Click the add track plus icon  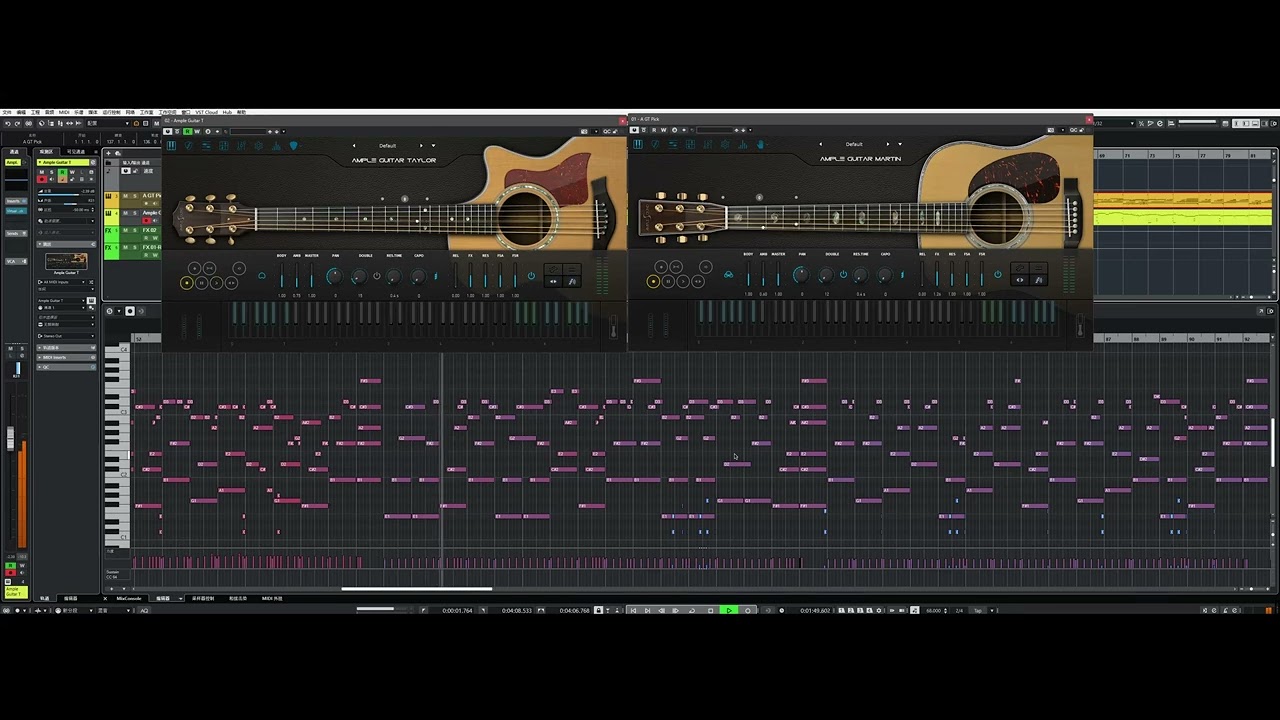click(108, 153)
